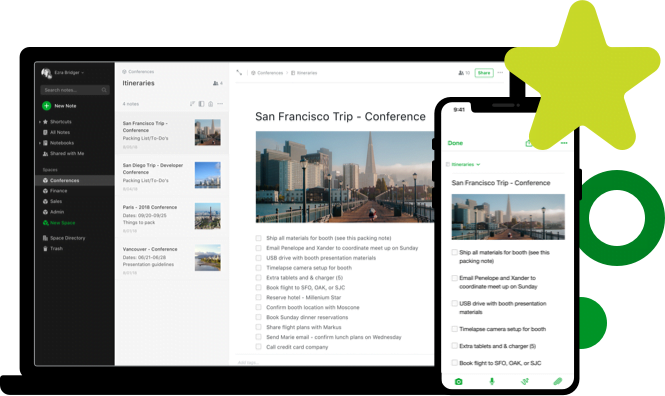Open the desktop note's three-dot menu
Image resolution: width=665 pixels, height=396 pixels.
(x=500, y=73)
